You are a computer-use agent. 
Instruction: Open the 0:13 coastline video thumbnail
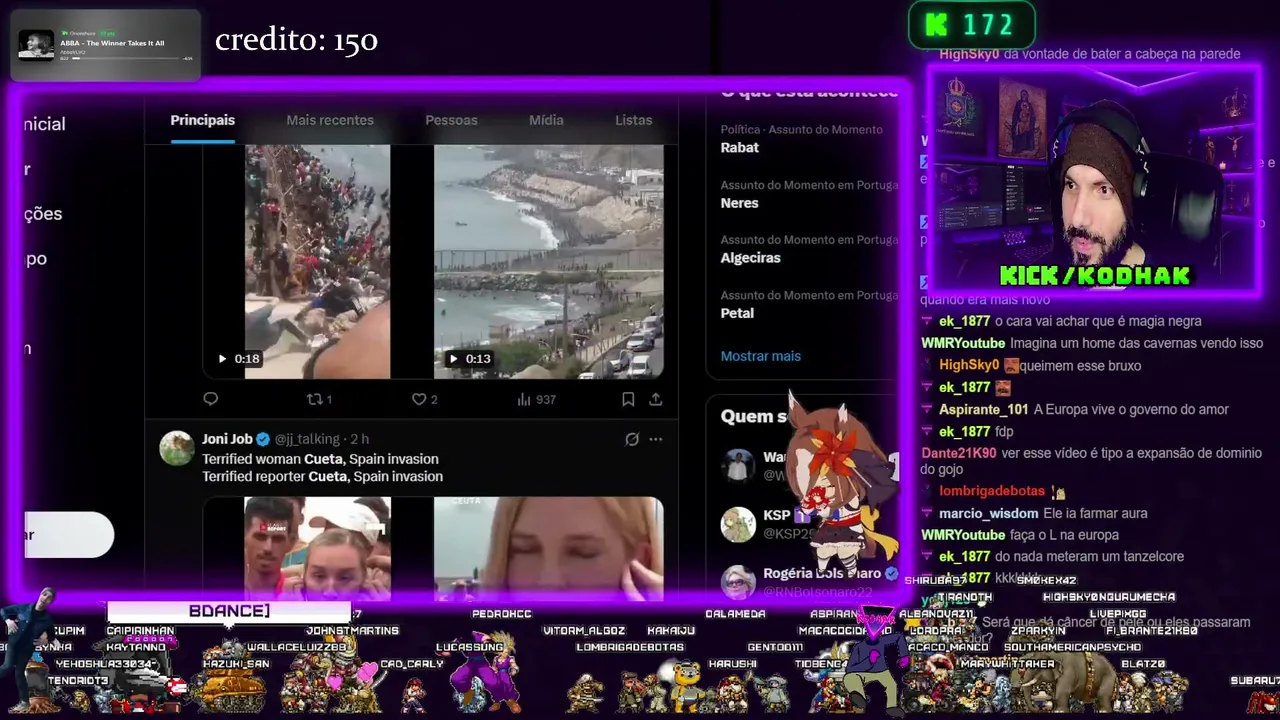point(549,262)
